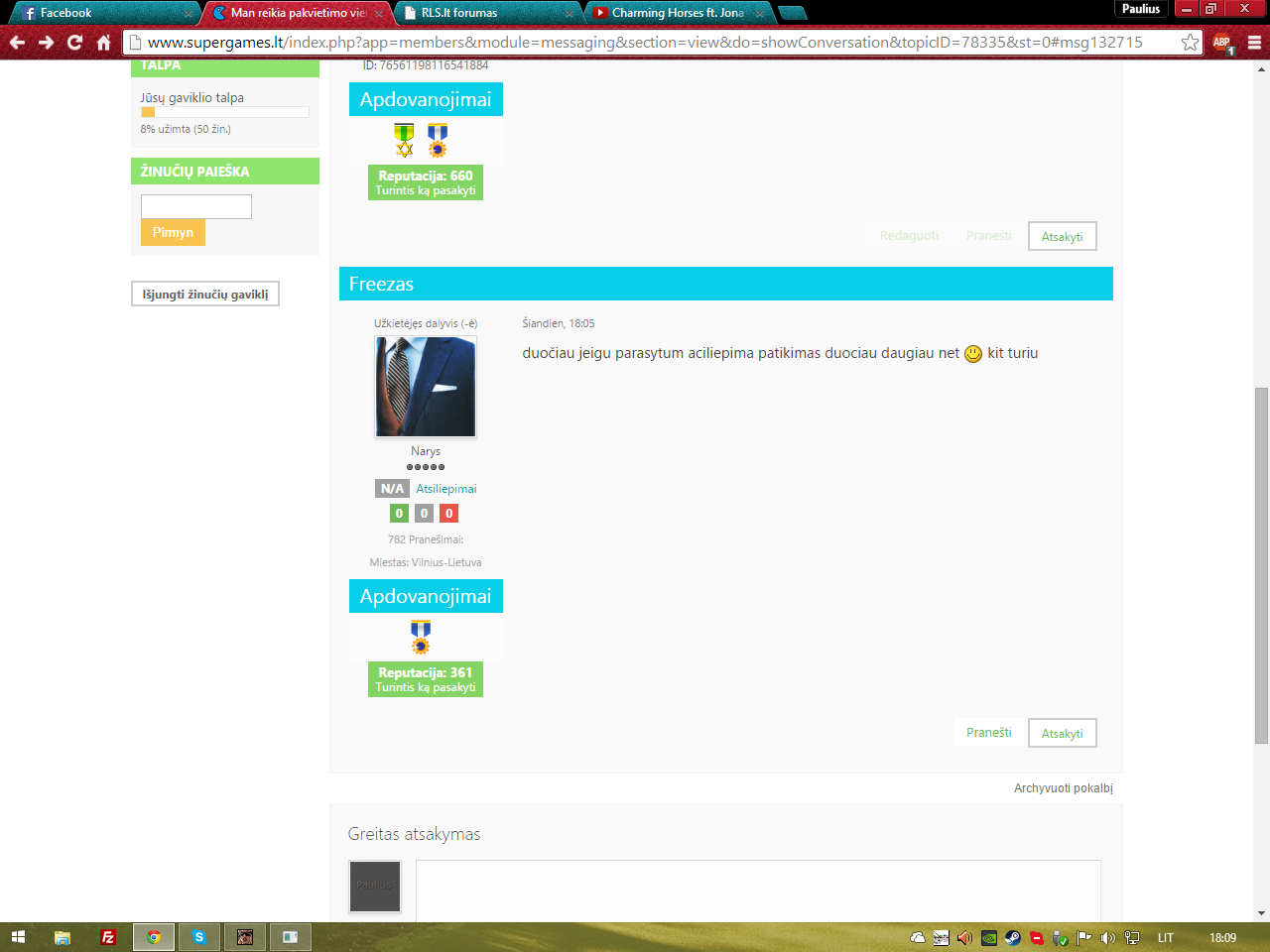
Task: Click the faded Redaguoti link
Action: pos(909,236)
